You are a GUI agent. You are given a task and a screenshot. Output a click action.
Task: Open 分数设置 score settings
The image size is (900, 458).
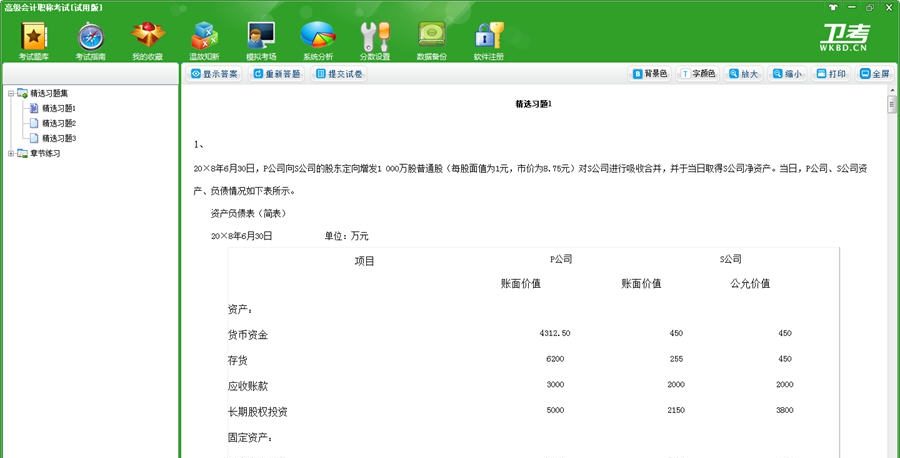point(375,41)
